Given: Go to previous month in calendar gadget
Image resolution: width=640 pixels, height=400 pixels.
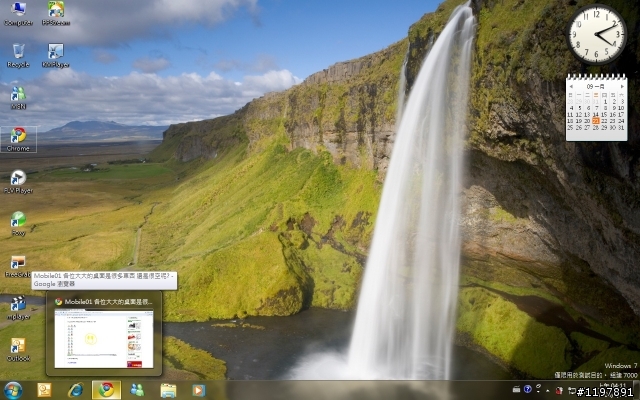Looking at the screenshot, I should click(x=571, y=87).
